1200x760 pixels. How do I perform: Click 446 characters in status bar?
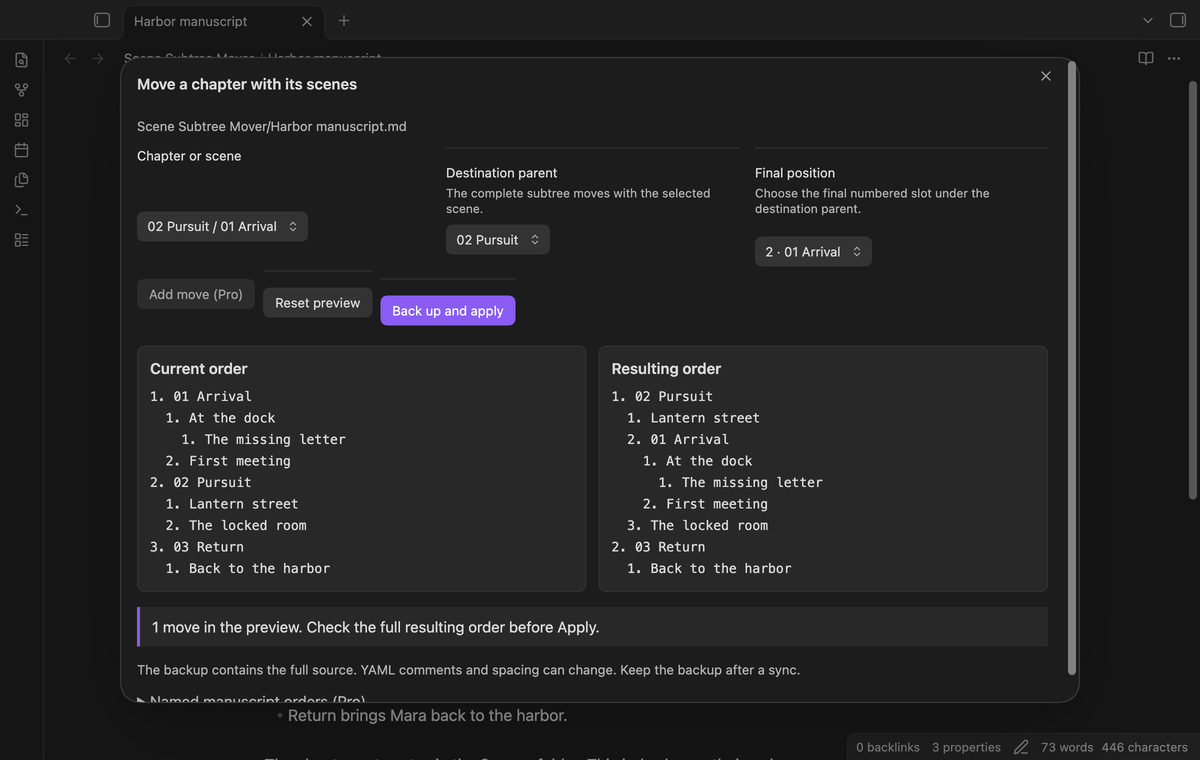pos(1145,747)
